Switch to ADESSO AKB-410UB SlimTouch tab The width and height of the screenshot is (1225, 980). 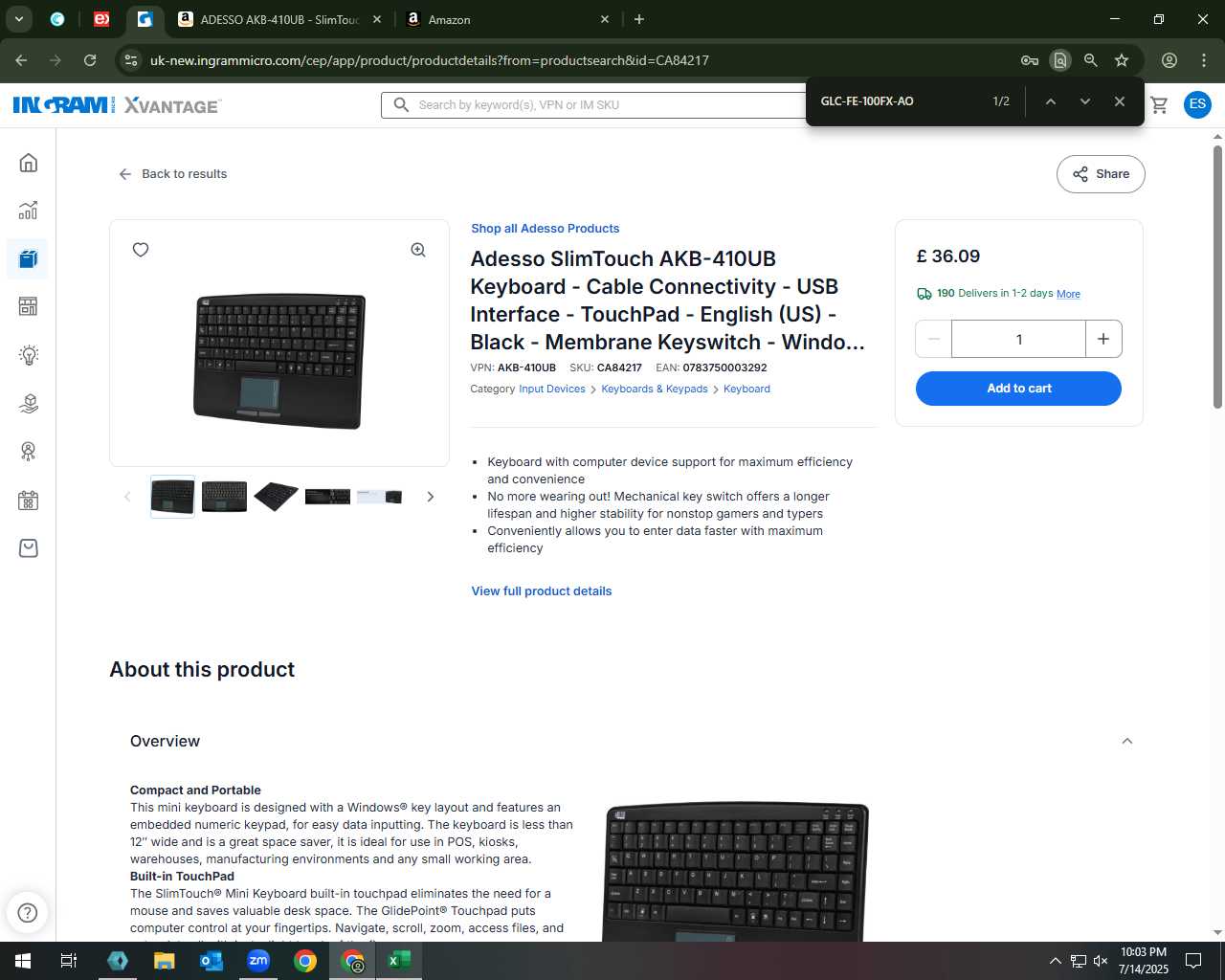pos(279,19)
